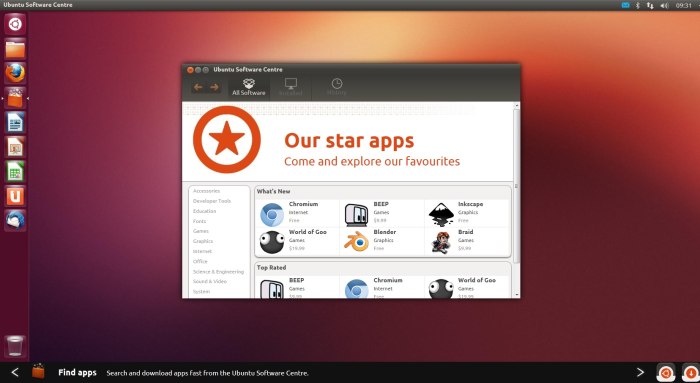The height and width of the screenshot is (383, 700).
Task: Select the Education category
Action: click(204, 211)
